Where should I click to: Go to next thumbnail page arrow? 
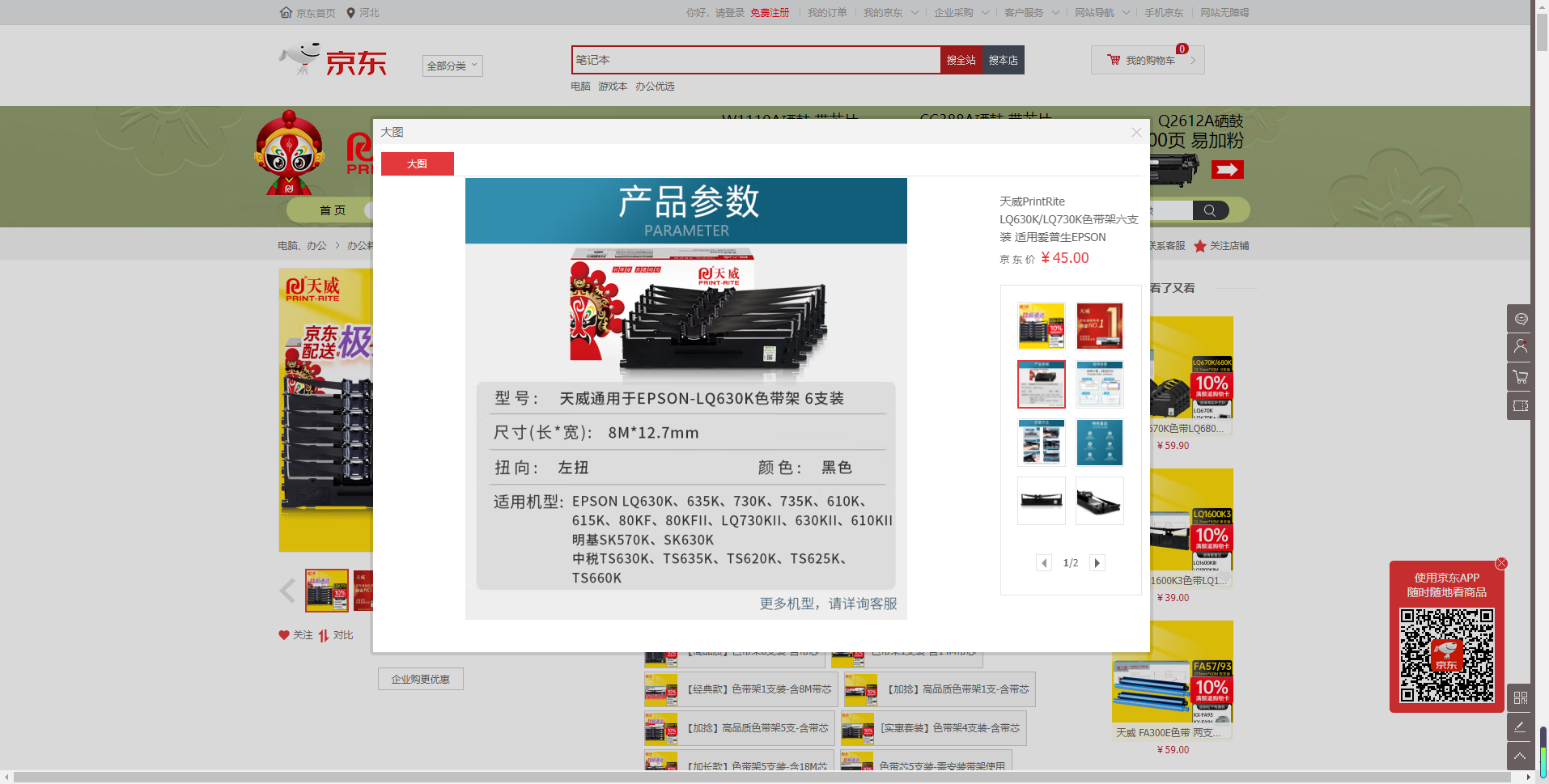1097,563
